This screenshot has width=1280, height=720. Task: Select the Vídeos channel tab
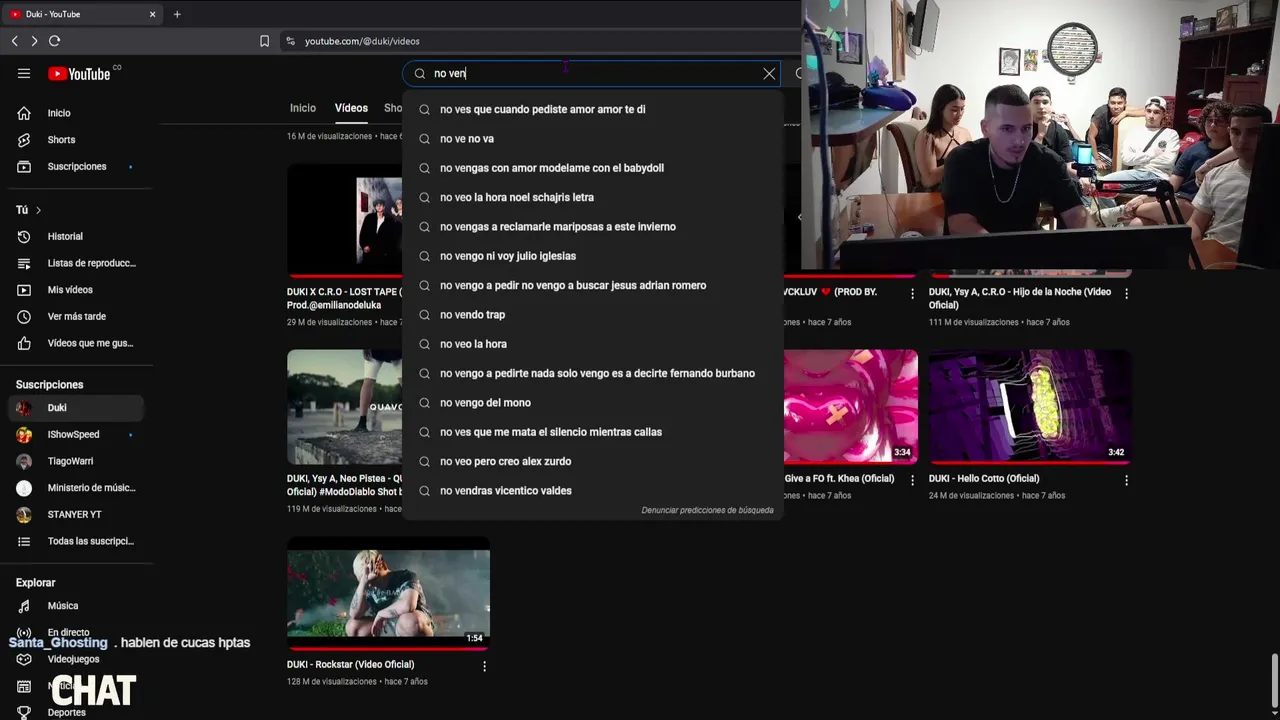tap(351, 108)
